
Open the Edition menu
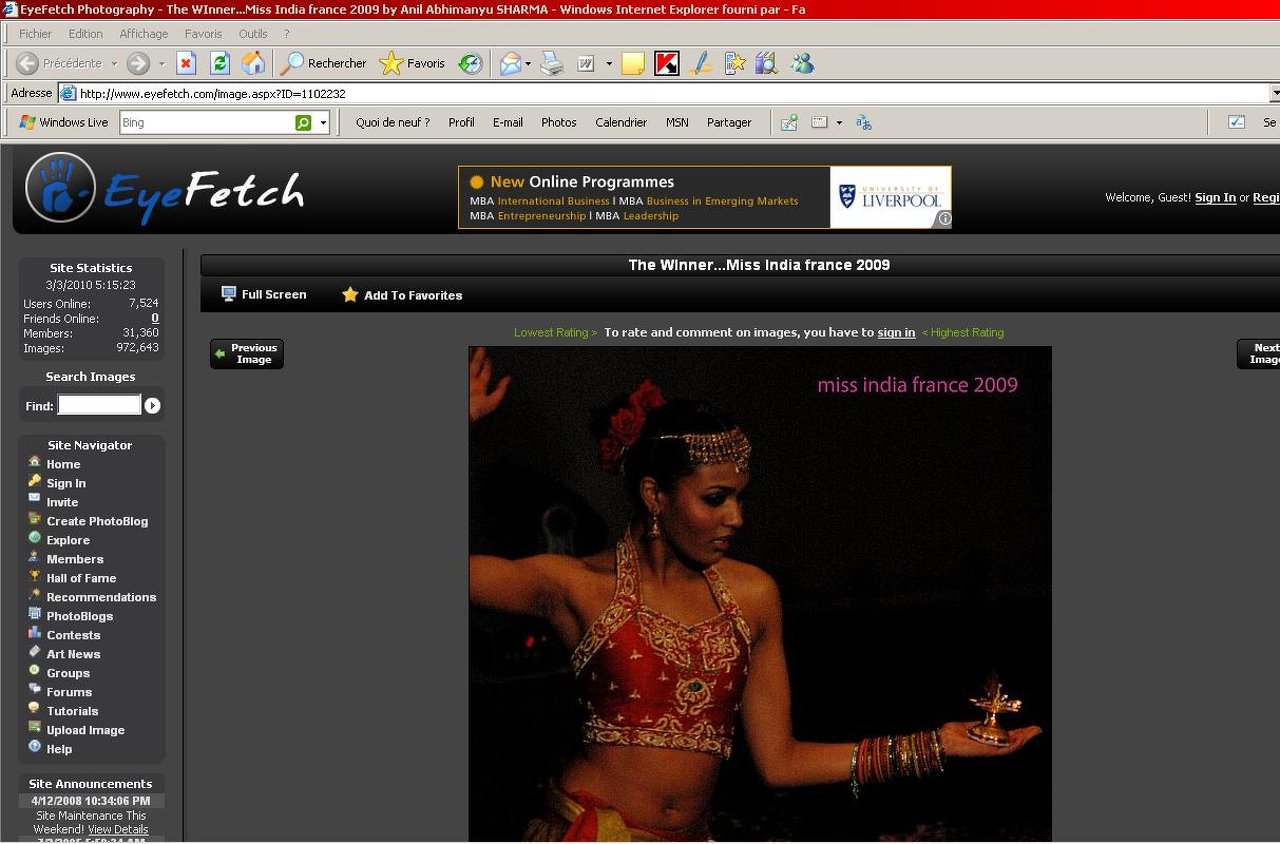pyautogui.click(x=86, y=33)
